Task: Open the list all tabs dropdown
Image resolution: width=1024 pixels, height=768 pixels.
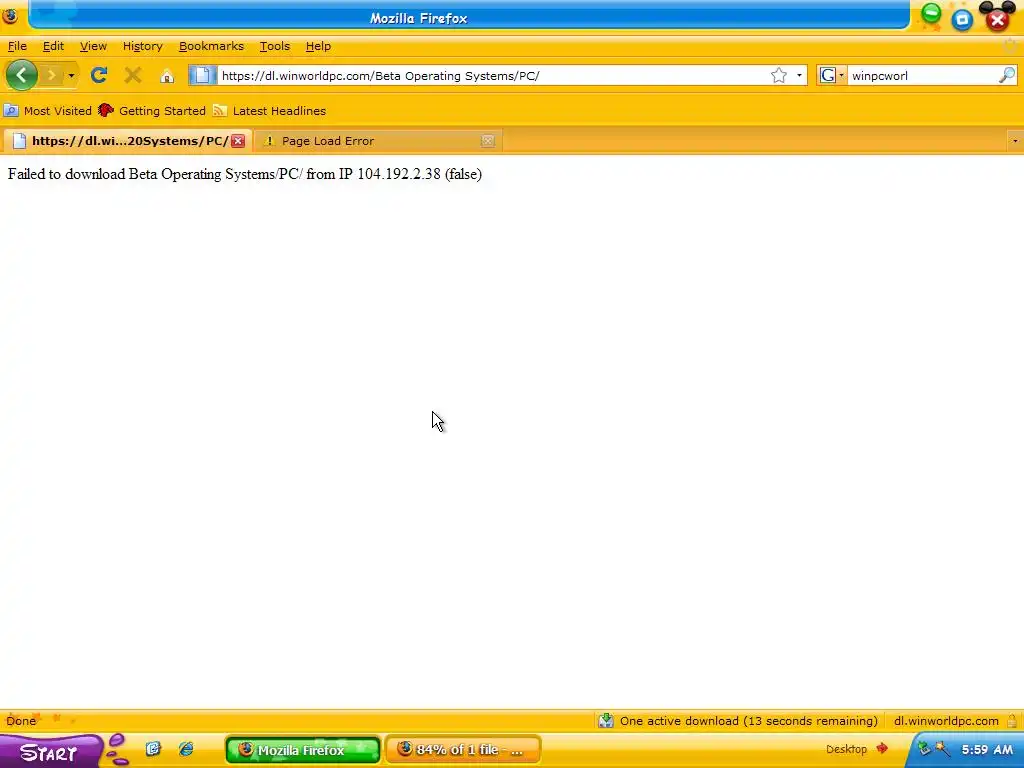Action: click(x=1015, y=141)
